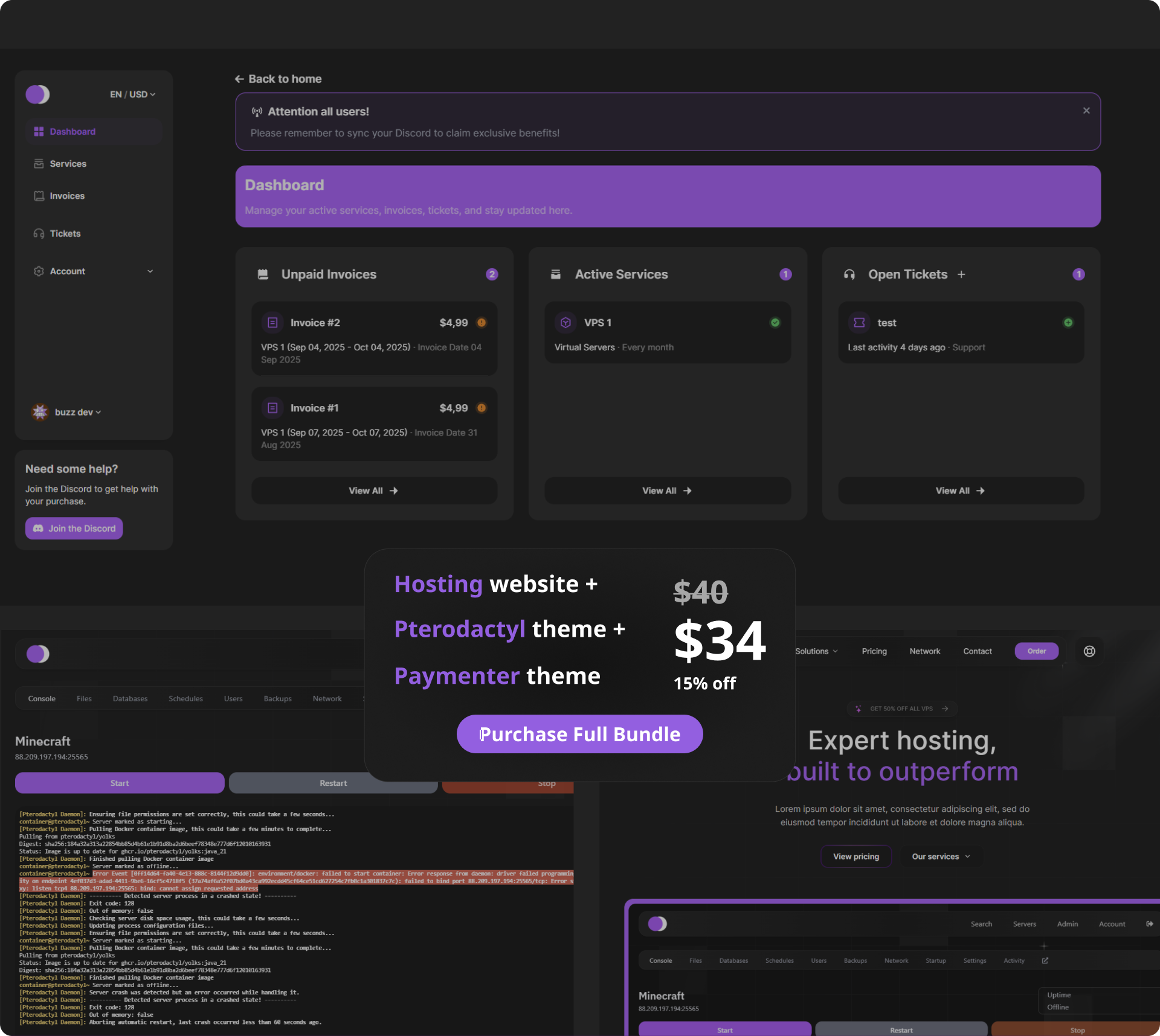Dismiss the Attention all users banner

tap(1086, 111)
